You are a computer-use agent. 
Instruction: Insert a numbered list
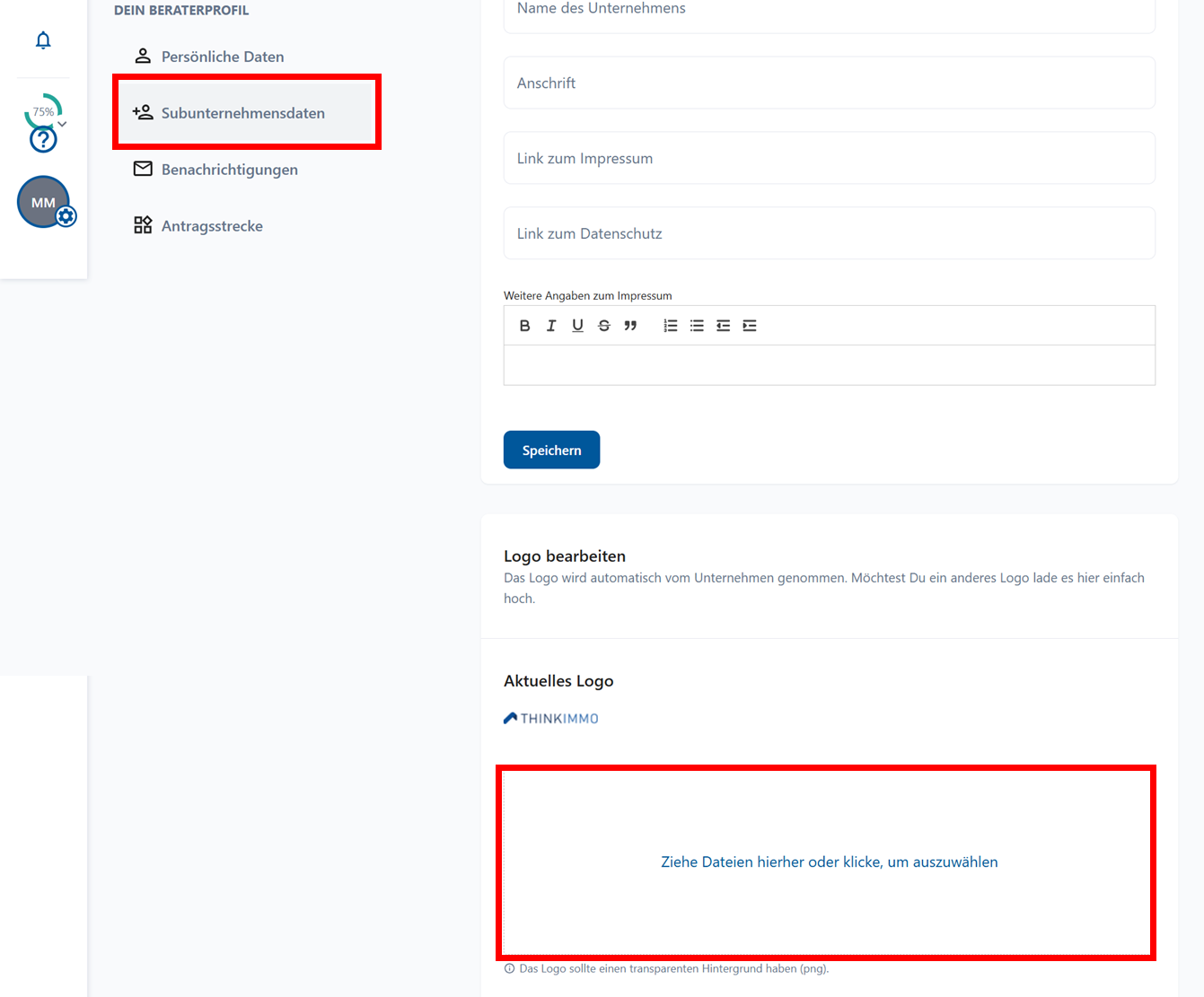click(x=671, y=326)
